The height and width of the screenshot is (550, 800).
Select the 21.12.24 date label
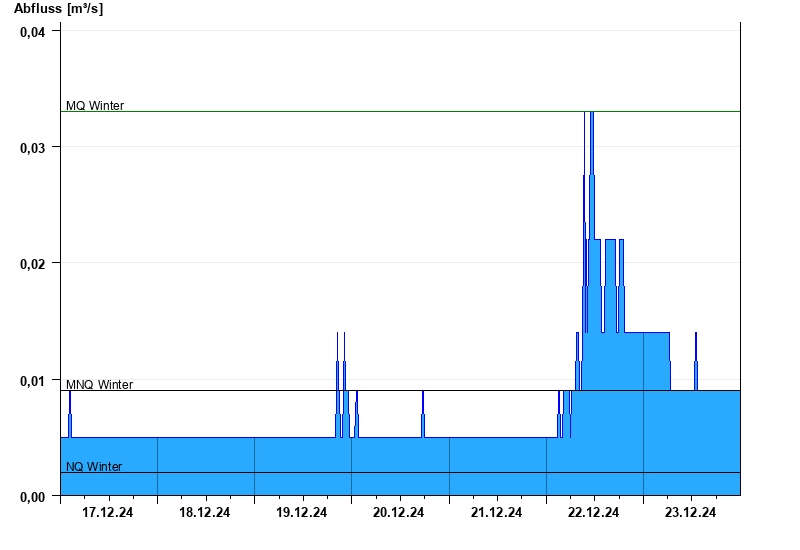click(496, 512)
